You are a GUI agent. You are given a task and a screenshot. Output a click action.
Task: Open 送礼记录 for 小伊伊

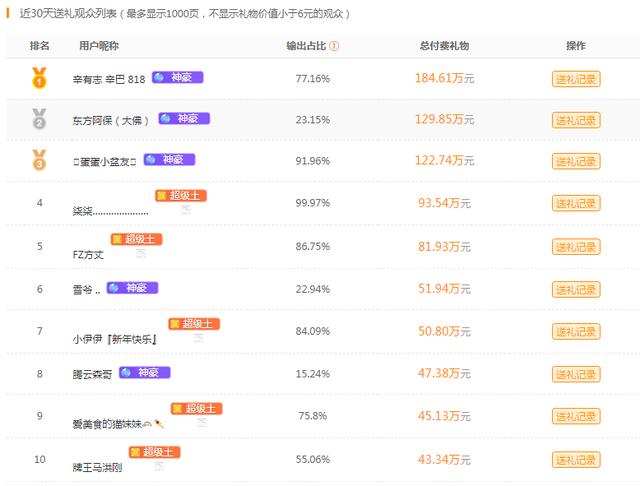point(576,331)
